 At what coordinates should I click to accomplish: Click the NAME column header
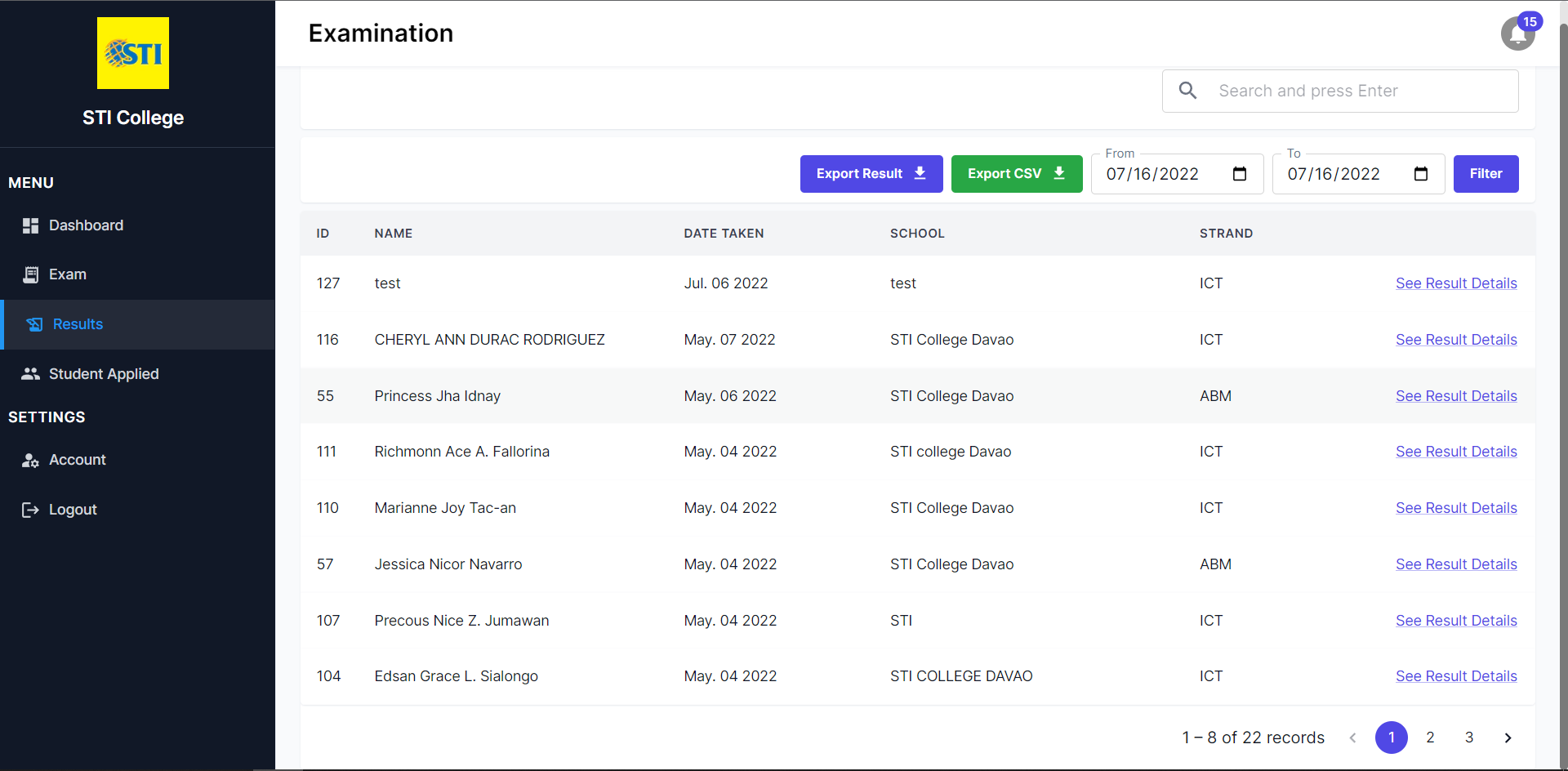394,234
